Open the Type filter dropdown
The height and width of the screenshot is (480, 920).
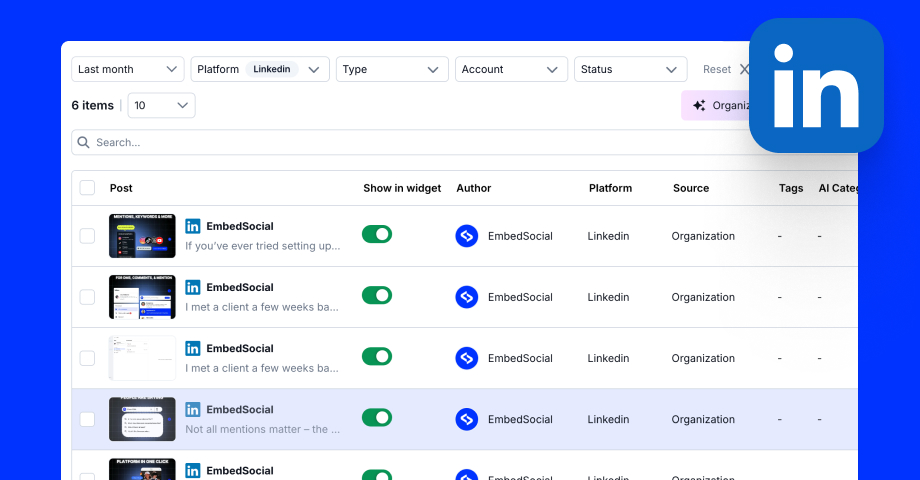point(392,69)
